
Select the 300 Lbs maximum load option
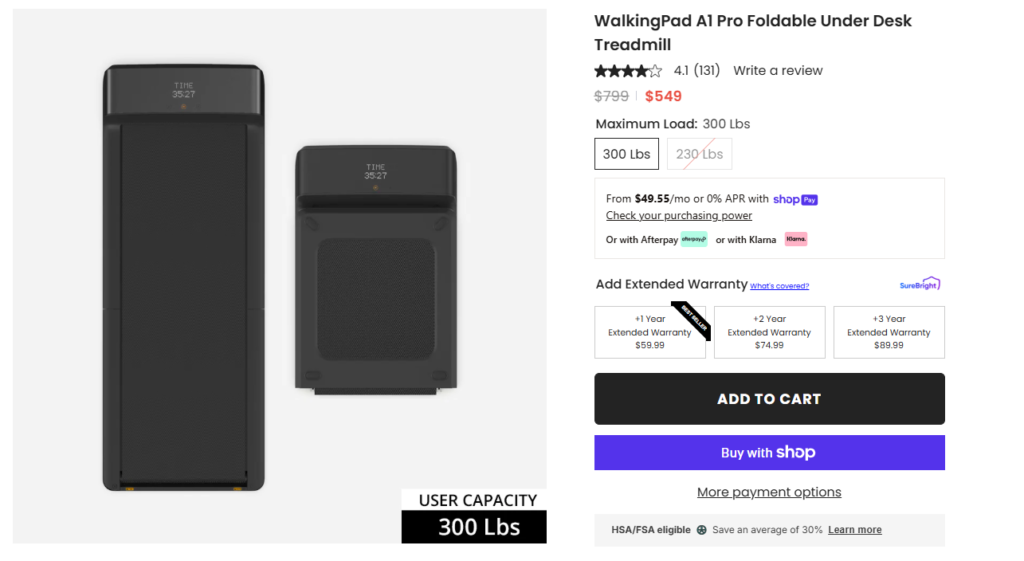627,154
